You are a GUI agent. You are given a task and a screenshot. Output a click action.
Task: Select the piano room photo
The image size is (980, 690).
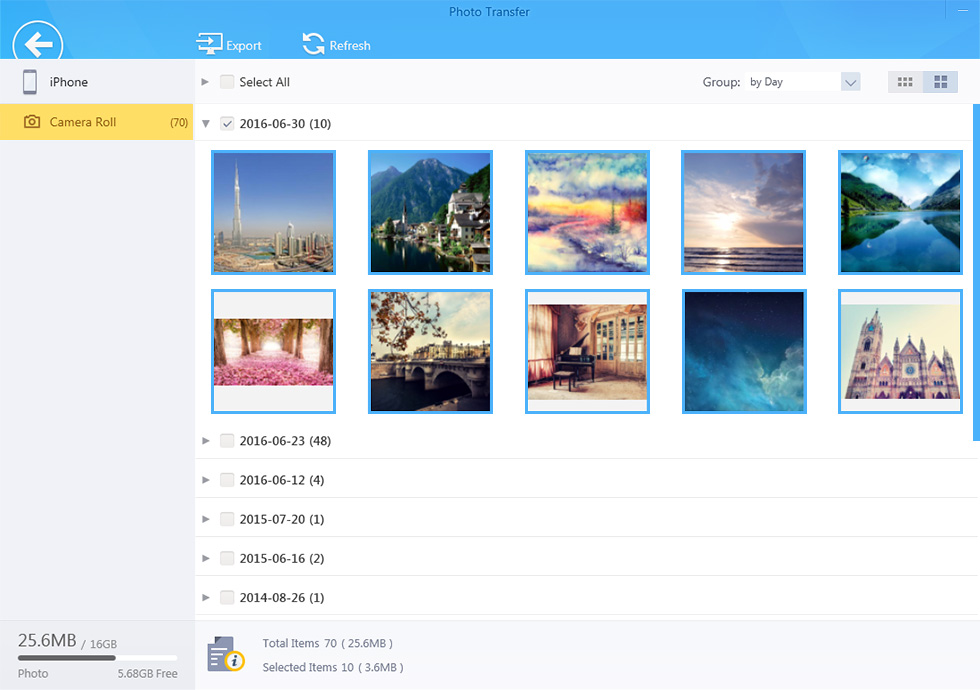[587, 351]
